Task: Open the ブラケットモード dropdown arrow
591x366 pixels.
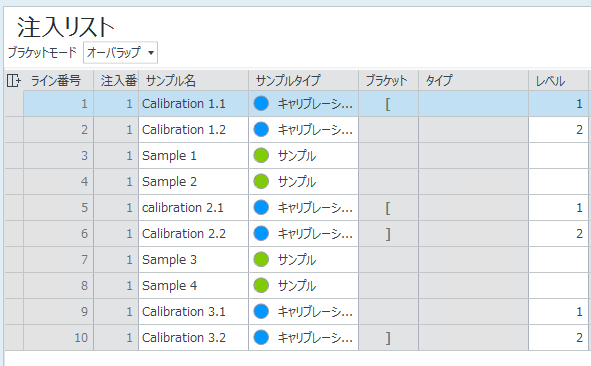Action: pyautogui.click(x=151, y=53)
